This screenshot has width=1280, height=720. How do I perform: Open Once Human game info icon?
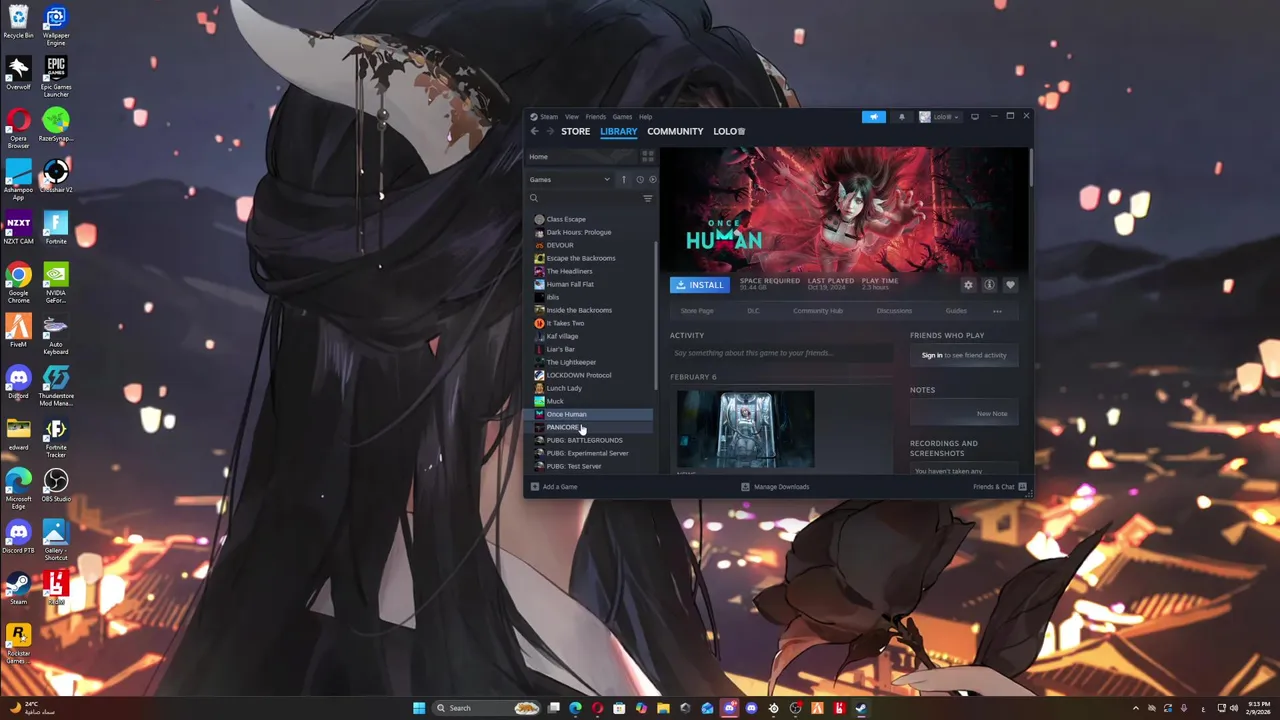(x=989, y=285)
